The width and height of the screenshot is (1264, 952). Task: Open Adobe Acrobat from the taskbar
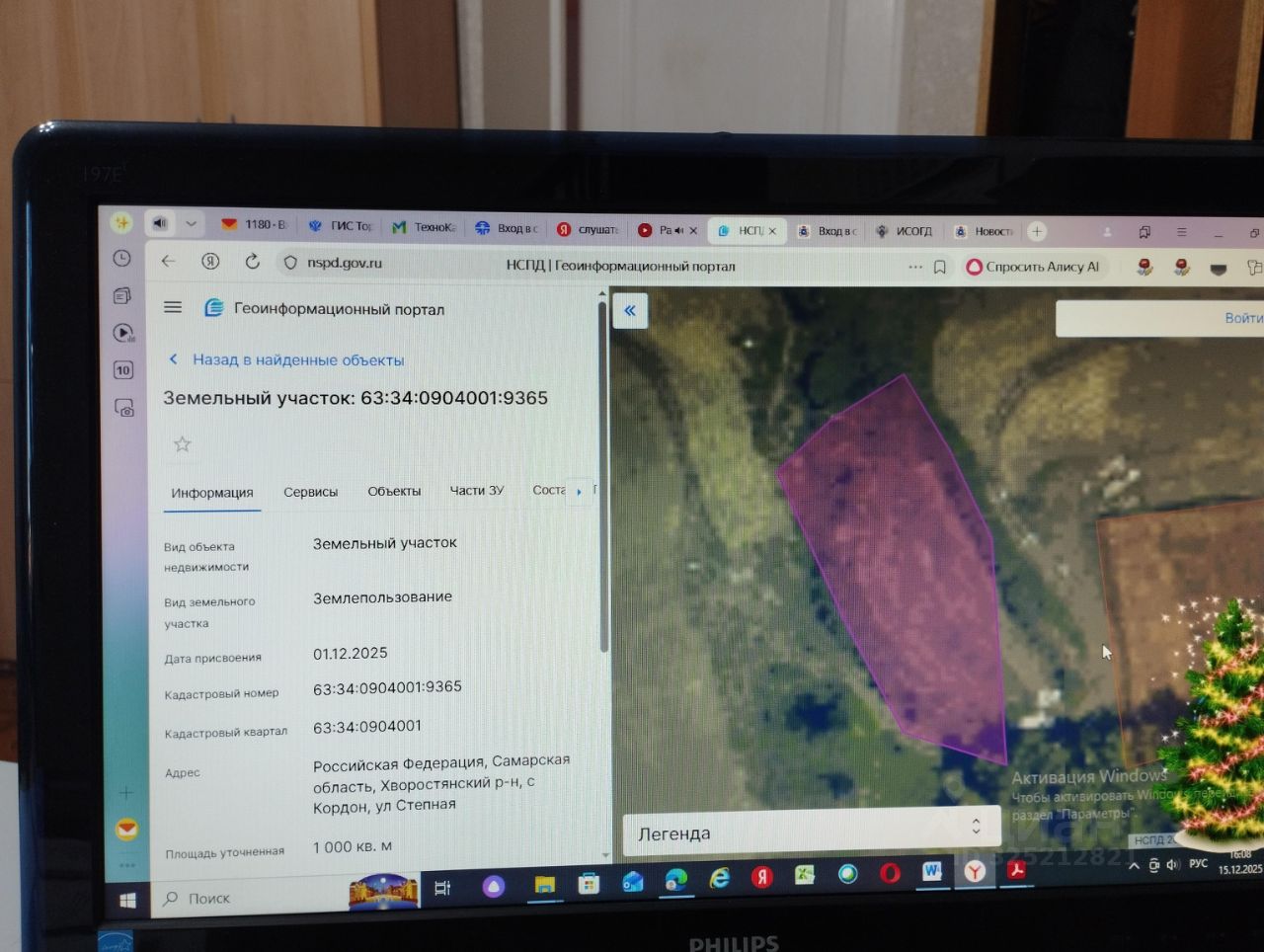(1016, 870)
